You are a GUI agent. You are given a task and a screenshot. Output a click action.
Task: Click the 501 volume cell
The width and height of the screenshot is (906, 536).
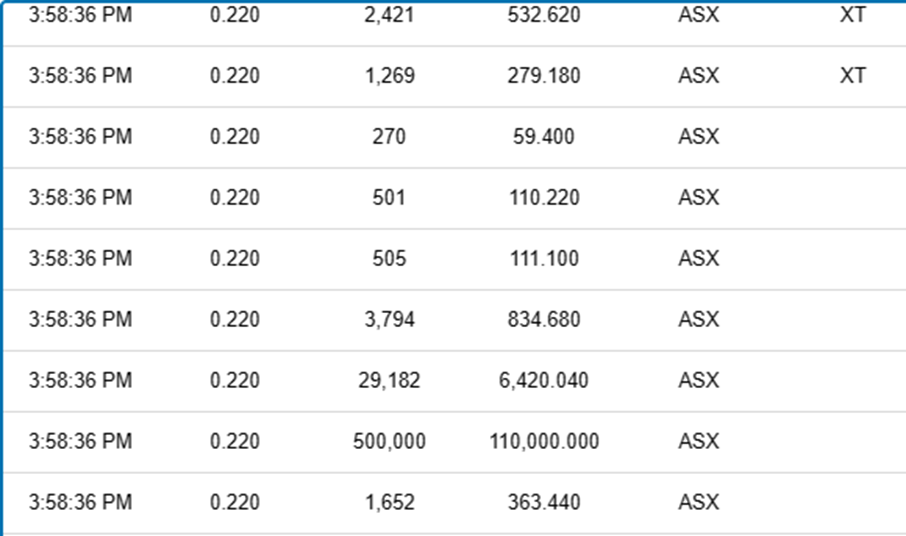point(389,198)
